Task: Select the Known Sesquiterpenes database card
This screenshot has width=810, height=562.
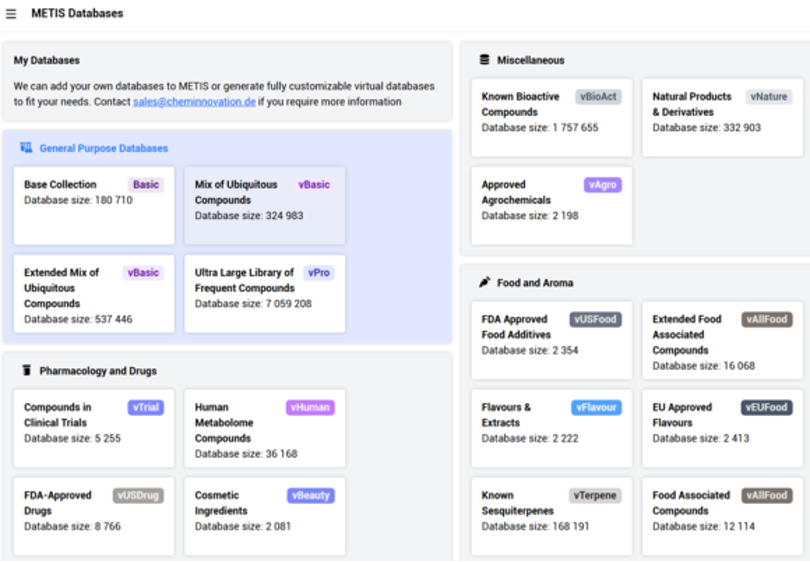Action: click(552, 516)
